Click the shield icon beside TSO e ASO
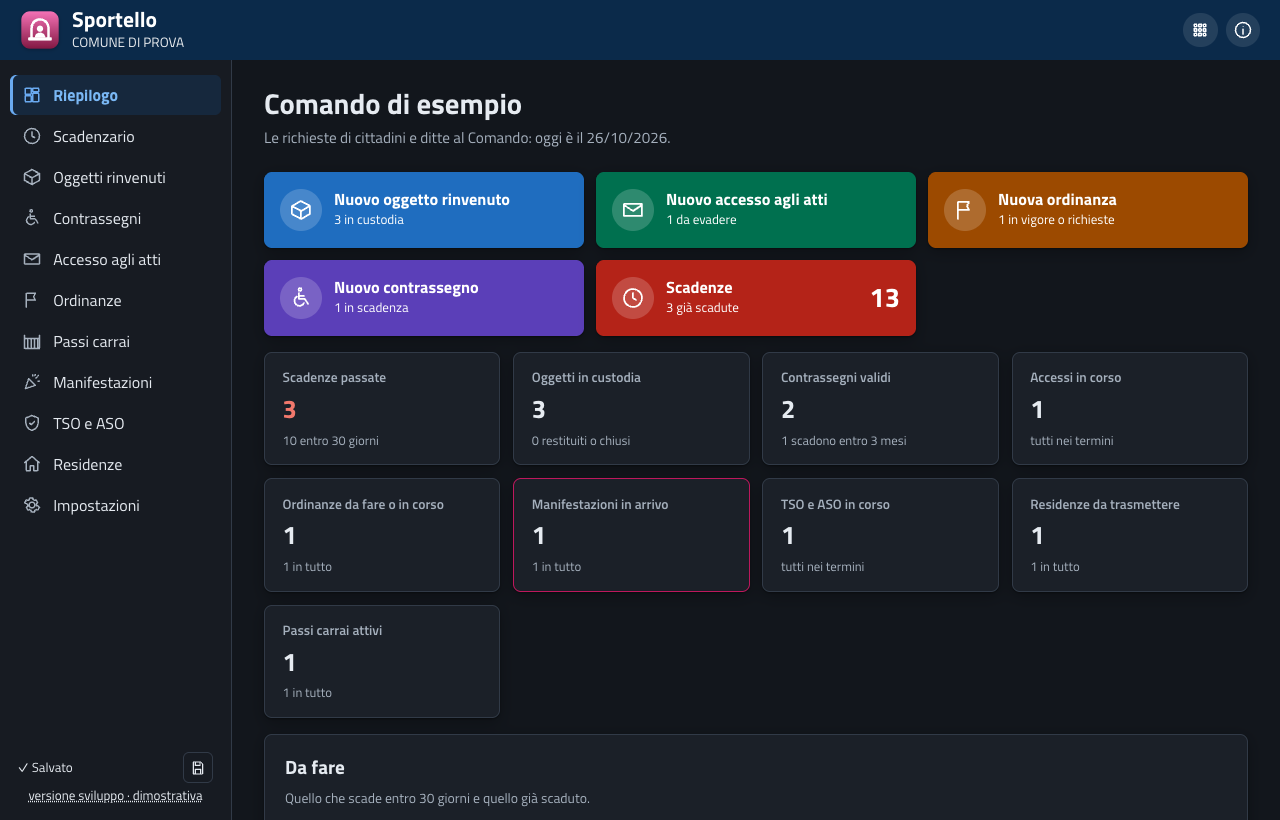The width and height of the screenshot is (1280, 820). (x=32, y=423)
